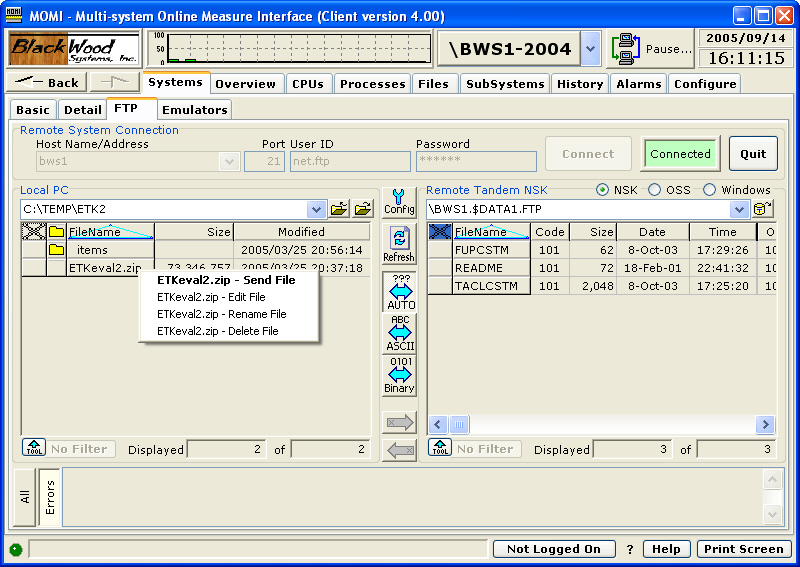Go up one local folder level
The width and height of the screenshot is (800, 567).
(339, 209)
